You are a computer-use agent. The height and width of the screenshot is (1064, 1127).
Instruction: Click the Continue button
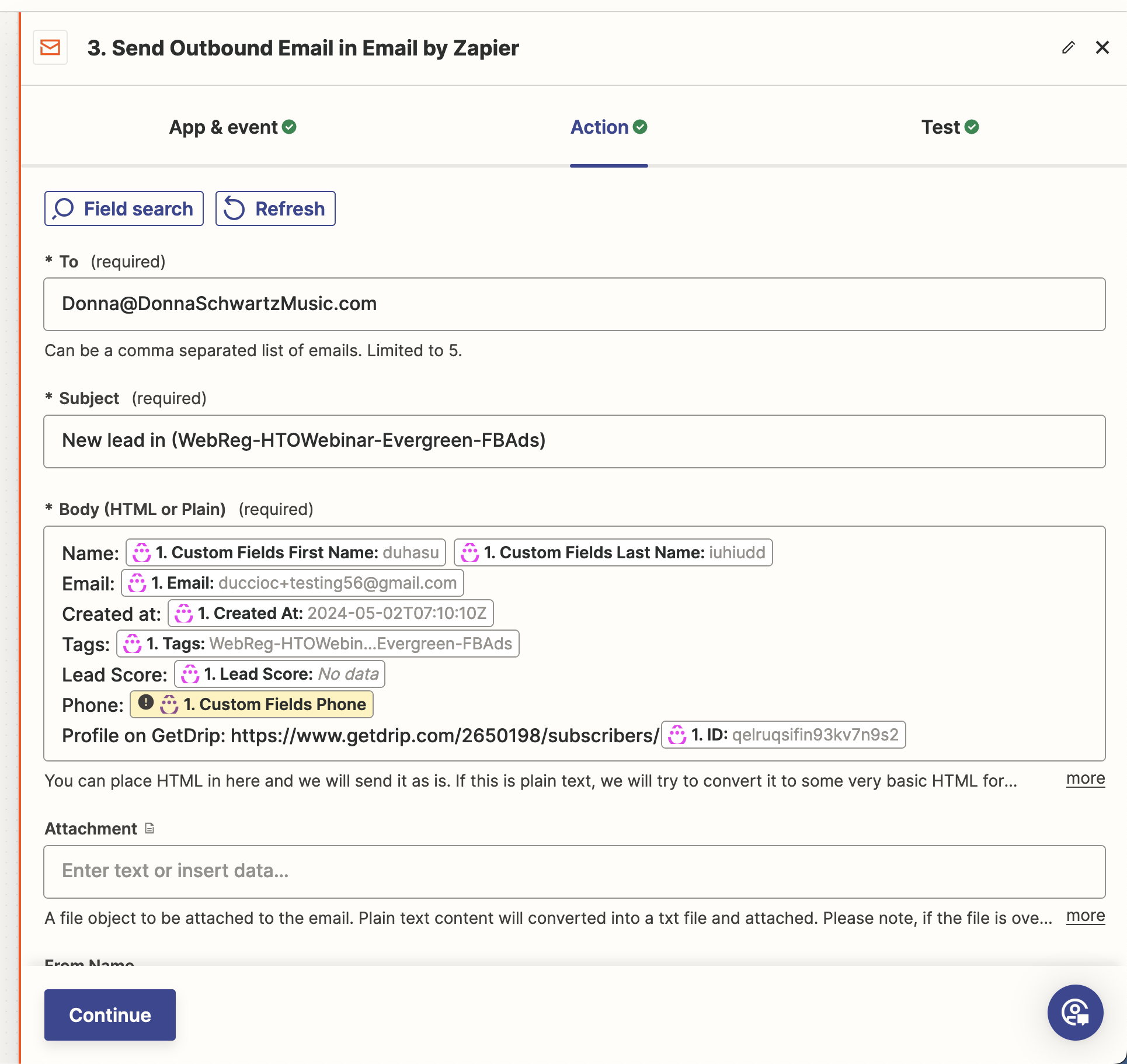coord(110,1015)
